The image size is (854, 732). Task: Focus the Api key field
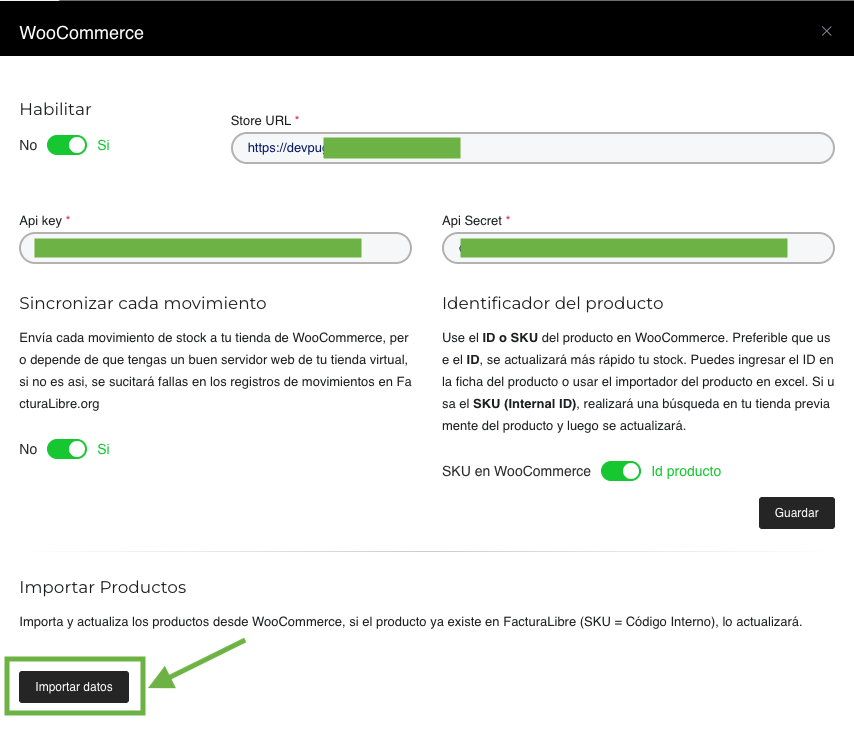point(215,248)
